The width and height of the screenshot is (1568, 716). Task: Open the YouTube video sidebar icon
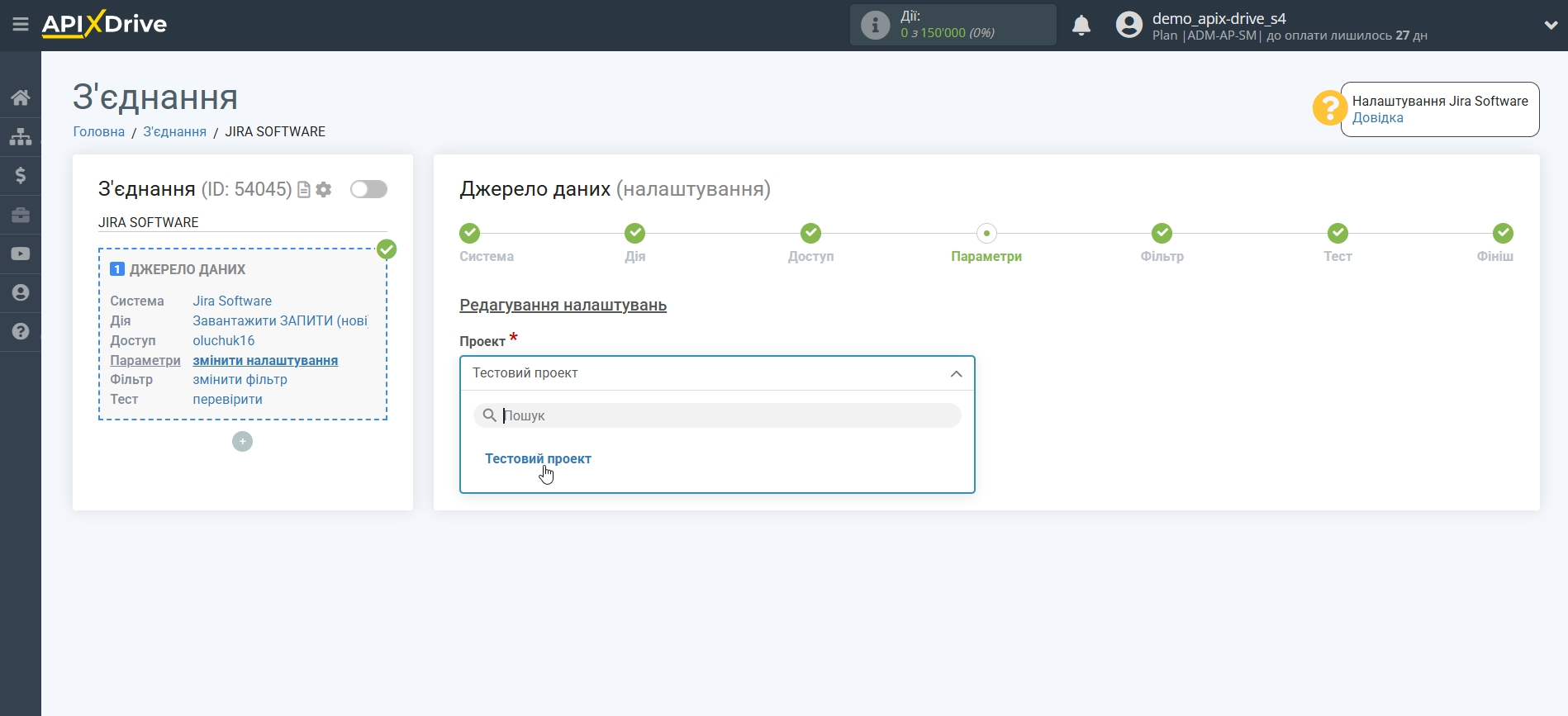pyautogui.click(x=21, y=254)
